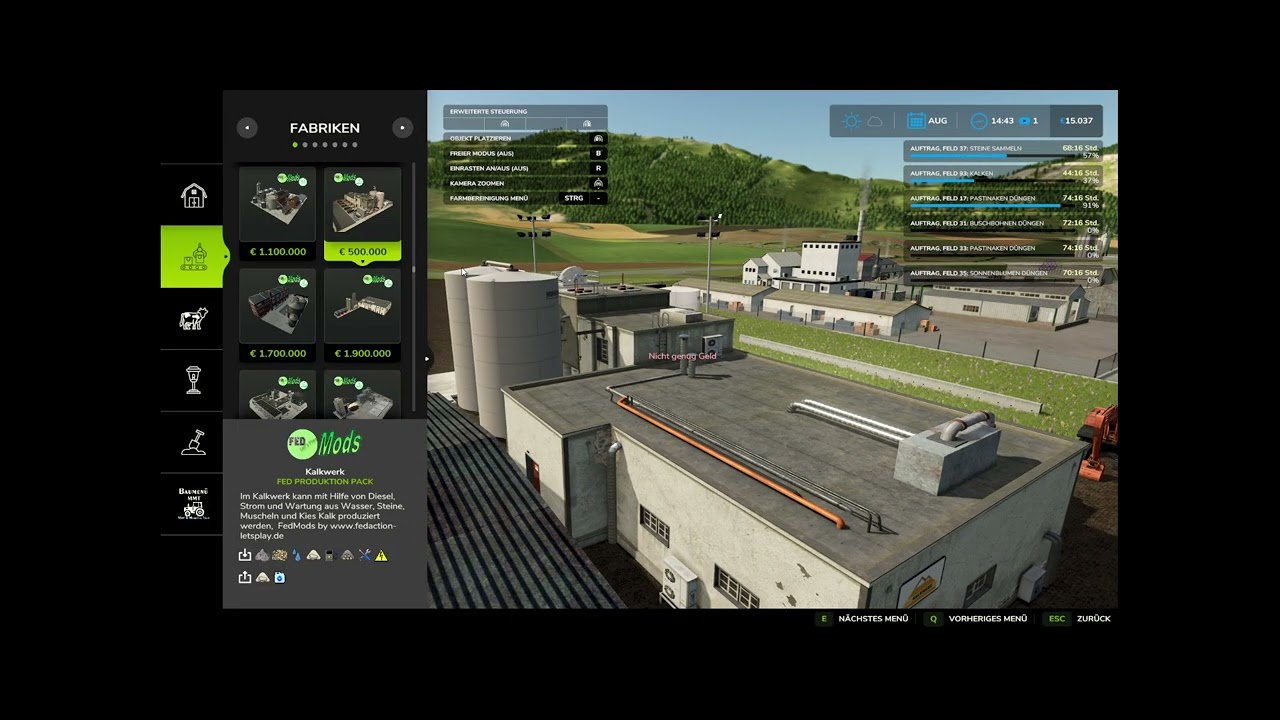The width and height of the screenshot is (1280, 720).
Task: Click the blue canister output icon
Action: point(279,577)
